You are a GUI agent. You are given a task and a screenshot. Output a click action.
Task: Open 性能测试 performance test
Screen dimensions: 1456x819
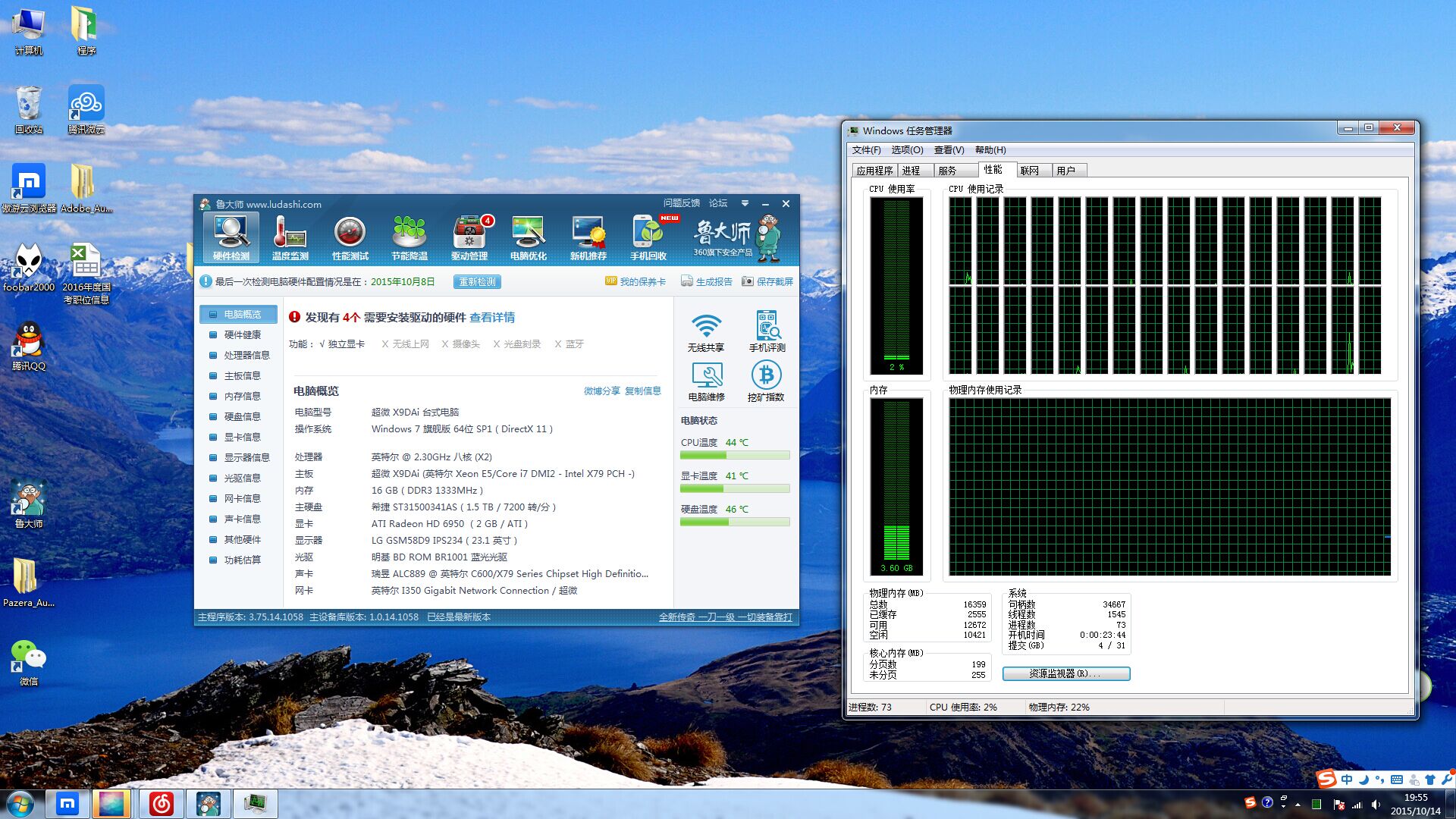pos(350,237)
